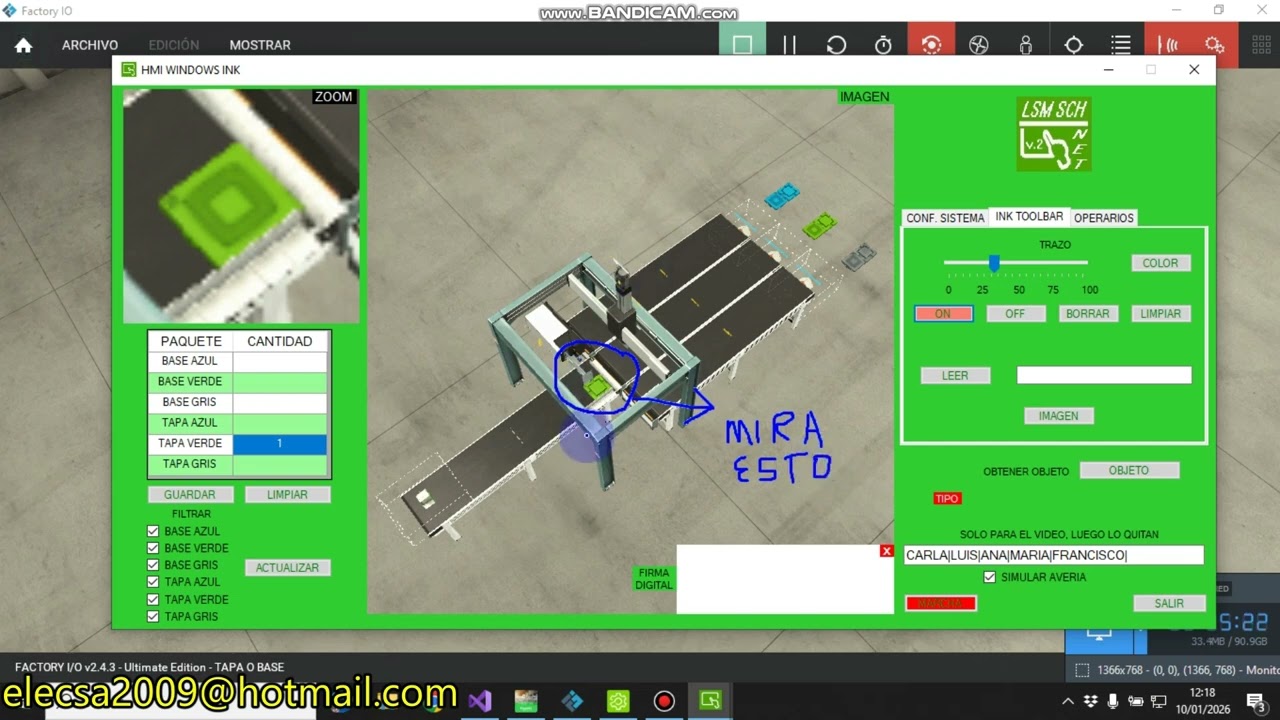
Task: Click the BORRAR button
Action: pyautogui.click(x=1087, y=314)
